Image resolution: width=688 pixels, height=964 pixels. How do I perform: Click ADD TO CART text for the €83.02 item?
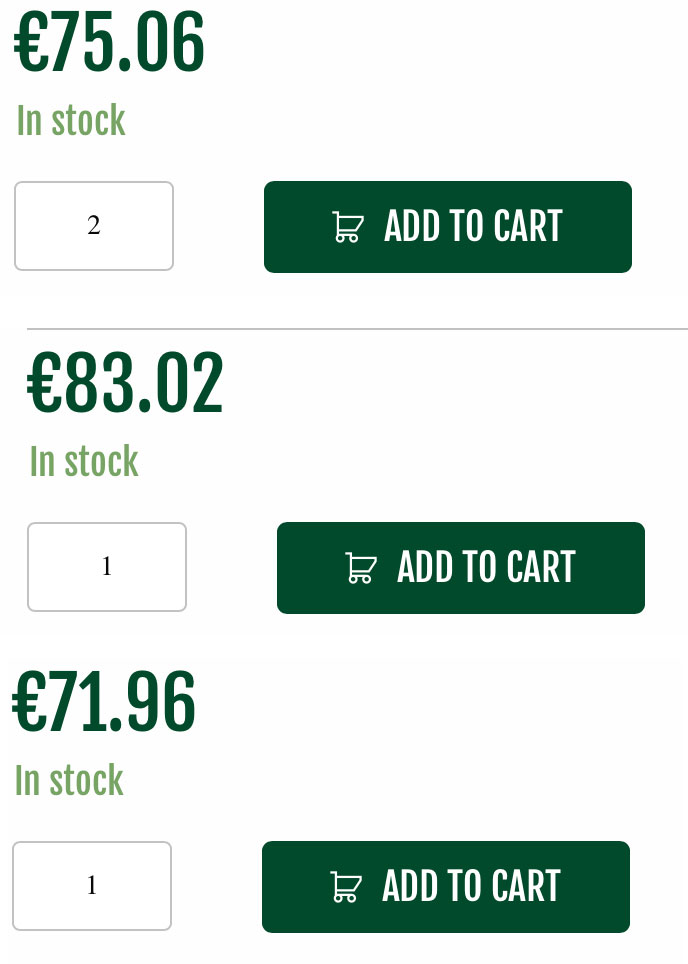[486, 567]
